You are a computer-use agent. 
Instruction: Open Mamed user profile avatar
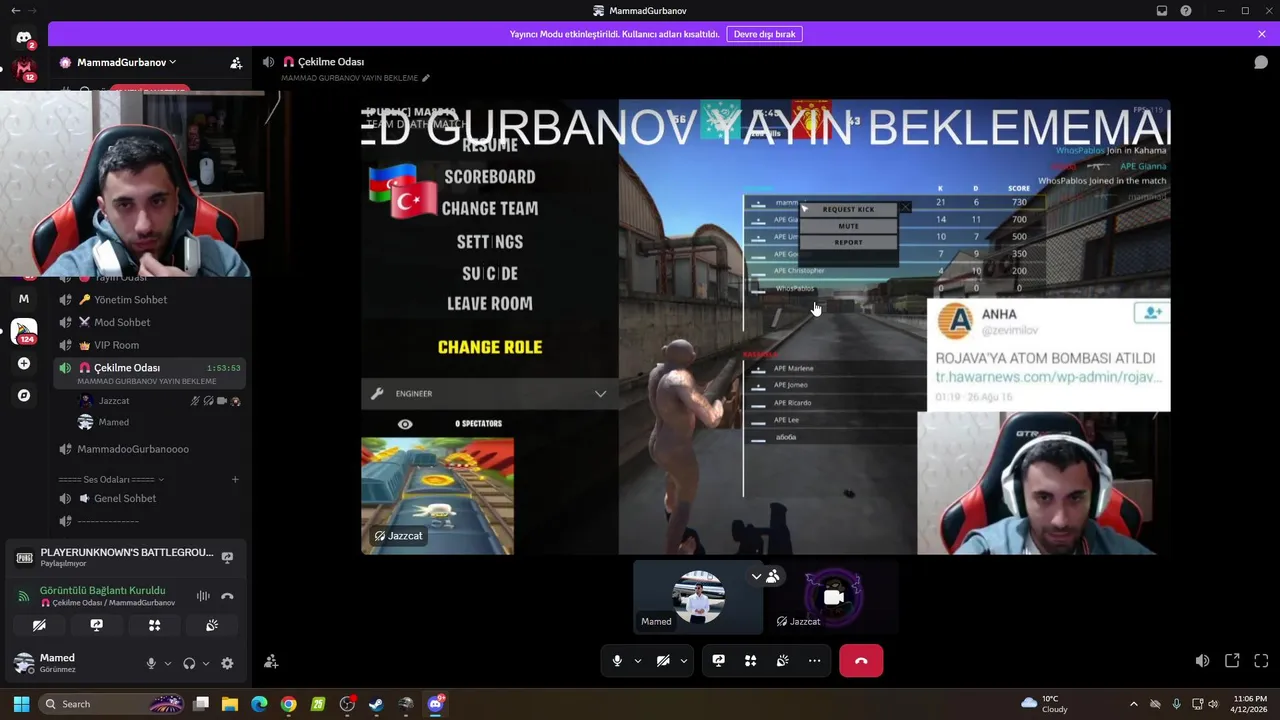24,662
